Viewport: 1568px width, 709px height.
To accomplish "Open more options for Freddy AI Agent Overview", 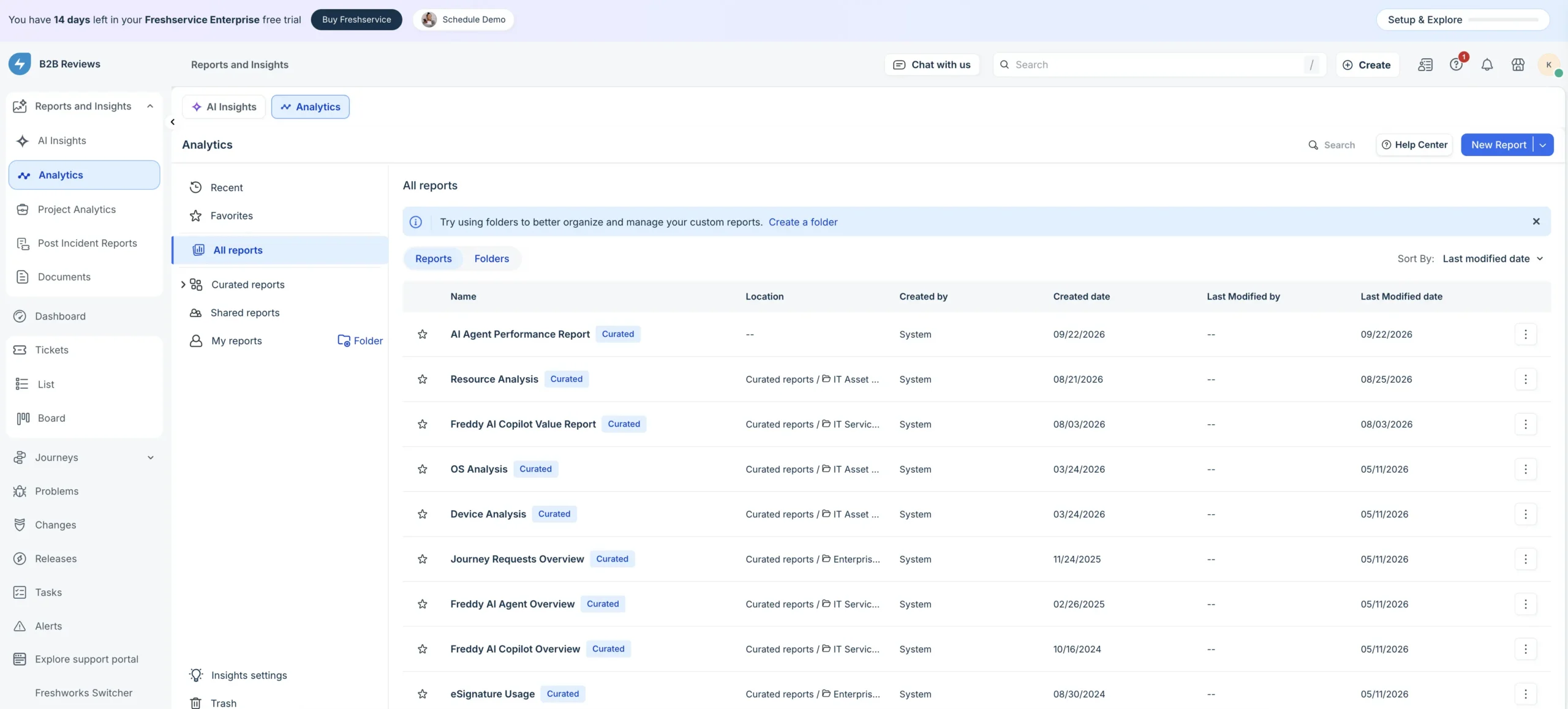I will tap(1526, 604).
